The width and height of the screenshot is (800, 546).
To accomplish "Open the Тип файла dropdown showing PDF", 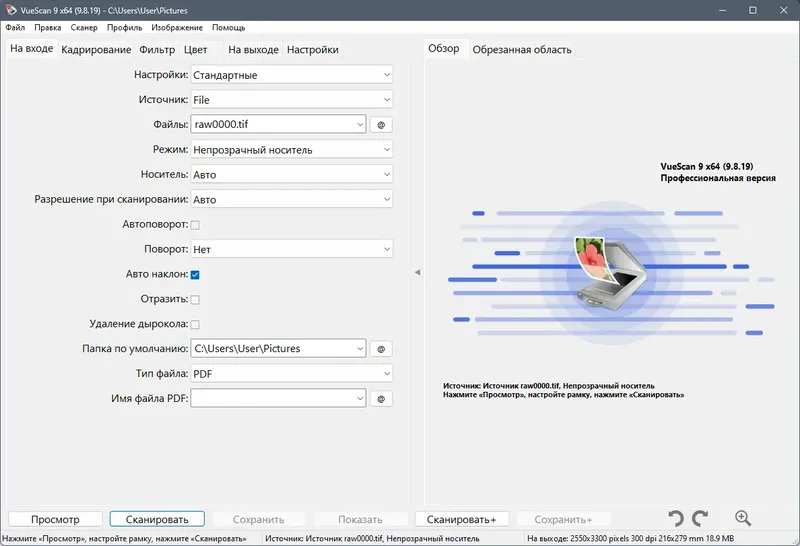I will (292, 374).
